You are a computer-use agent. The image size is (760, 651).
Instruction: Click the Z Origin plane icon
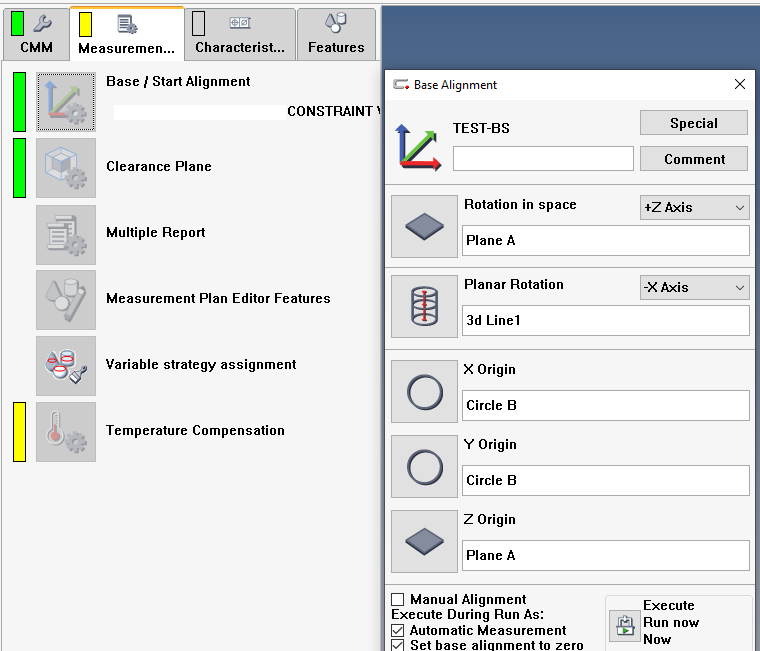pos(425,541)
